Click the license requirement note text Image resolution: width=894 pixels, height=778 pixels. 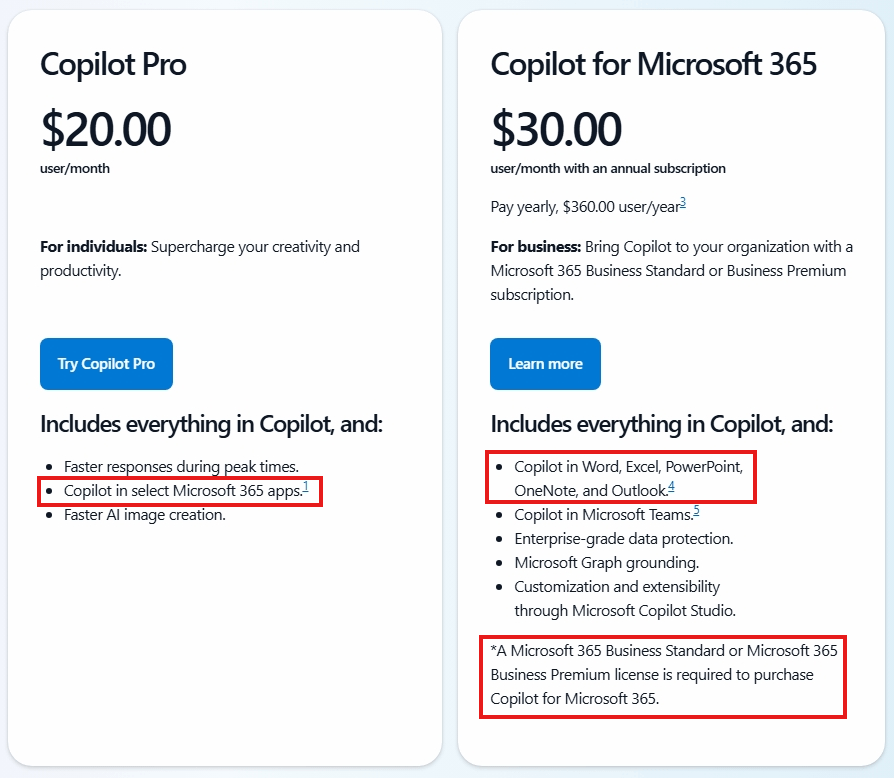click(x=664, y=675)
